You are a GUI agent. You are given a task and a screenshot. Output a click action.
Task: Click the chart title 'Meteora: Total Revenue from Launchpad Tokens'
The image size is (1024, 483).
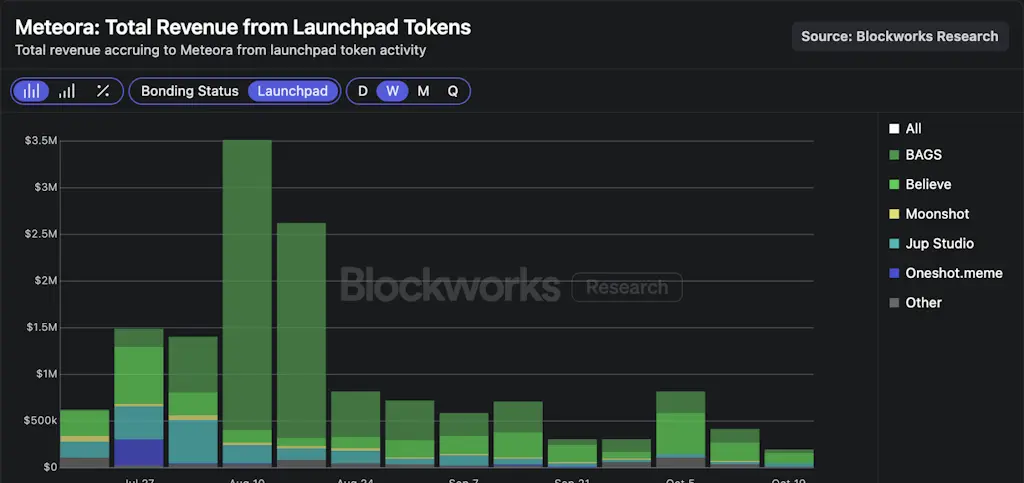tap(242, 27)
